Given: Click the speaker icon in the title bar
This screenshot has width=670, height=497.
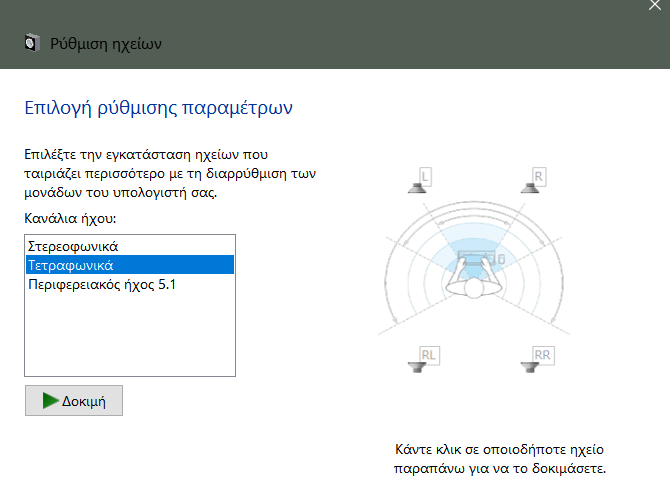Looking at the screenshot, I should 32,43.
